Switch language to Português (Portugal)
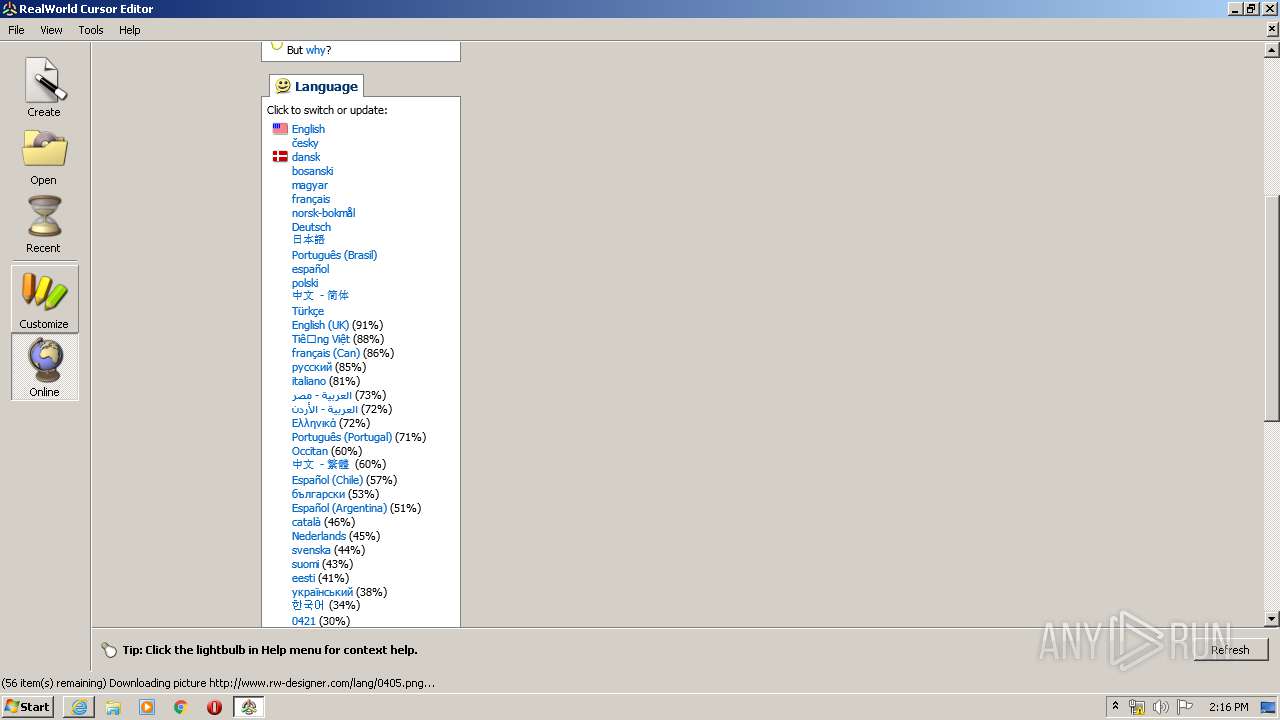This screenshot has width=1280, height=720. 342,437
